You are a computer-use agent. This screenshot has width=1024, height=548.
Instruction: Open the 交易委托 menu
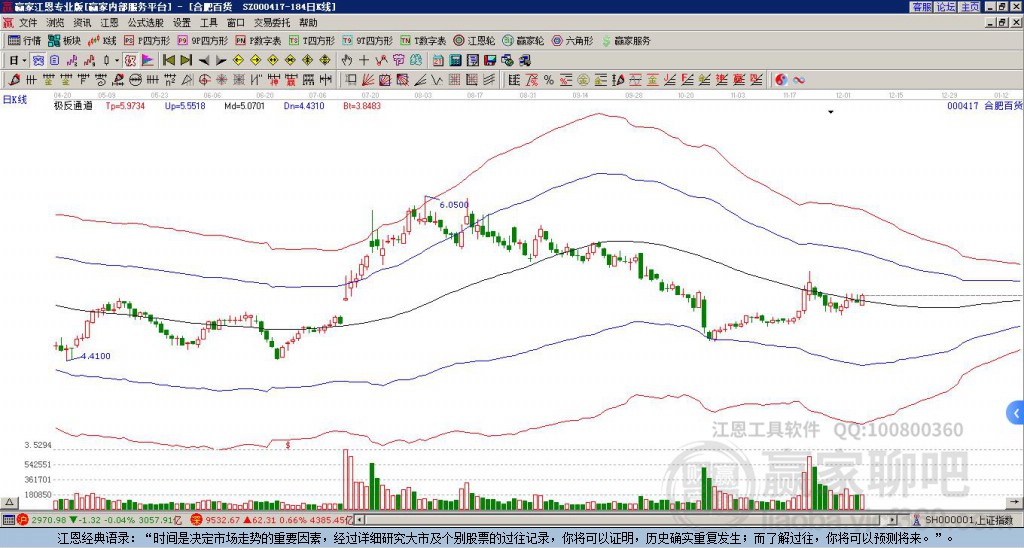click(x=272, y=23)
